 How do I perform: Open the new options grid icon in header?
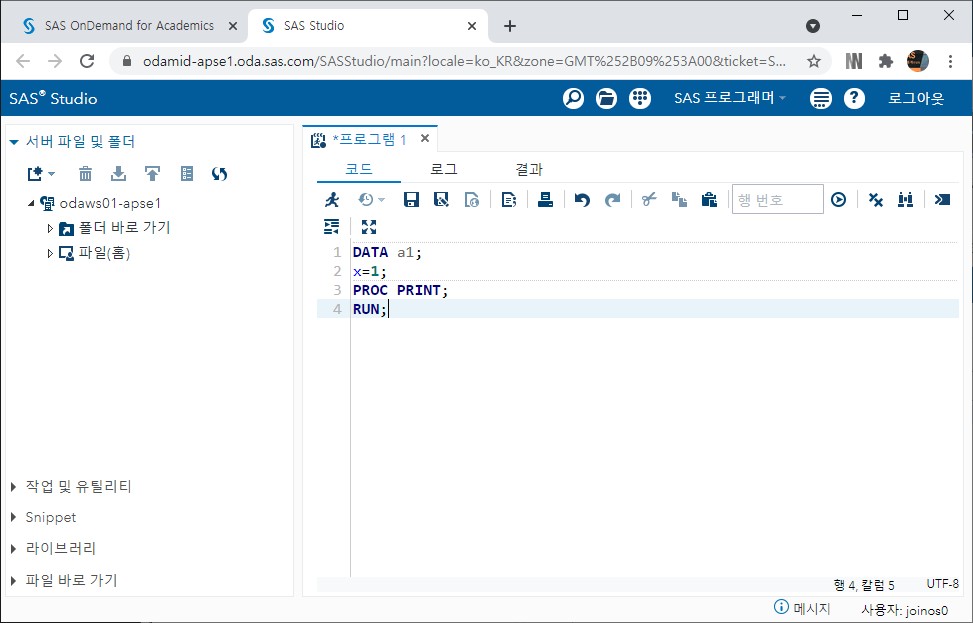pyautogui.click(x=640, y=98)
